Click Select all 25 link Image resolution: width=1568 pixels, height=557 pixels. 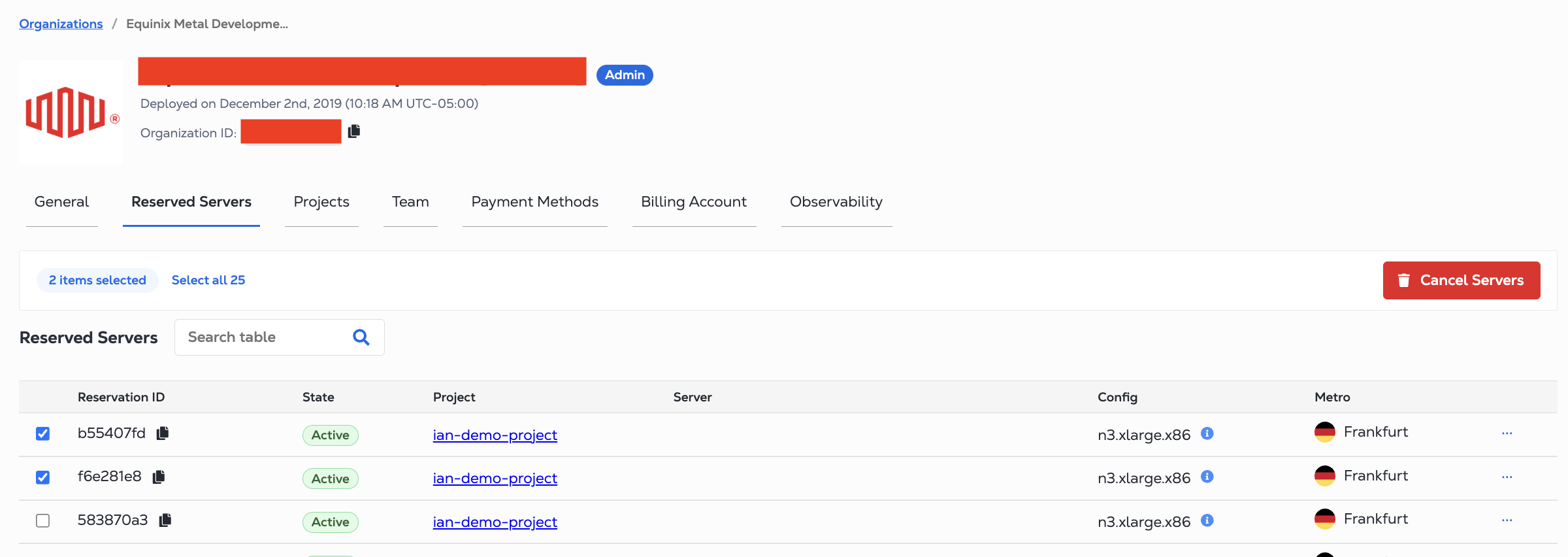[208, 280]
